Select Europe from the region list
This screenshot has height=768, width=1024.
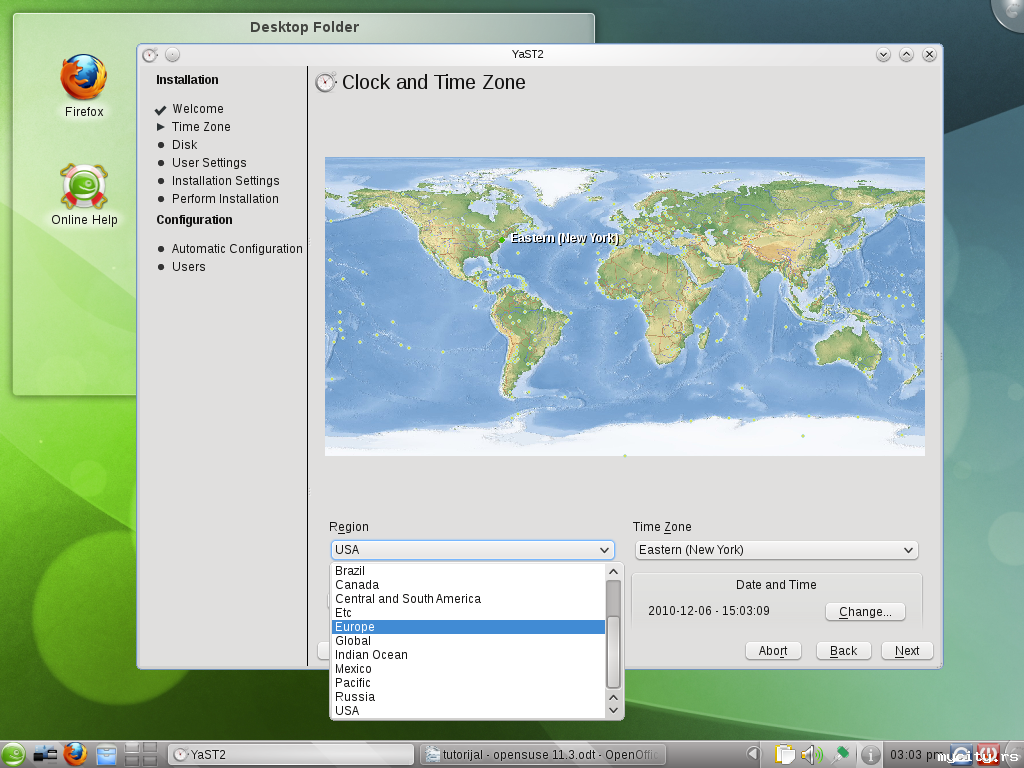467,627
